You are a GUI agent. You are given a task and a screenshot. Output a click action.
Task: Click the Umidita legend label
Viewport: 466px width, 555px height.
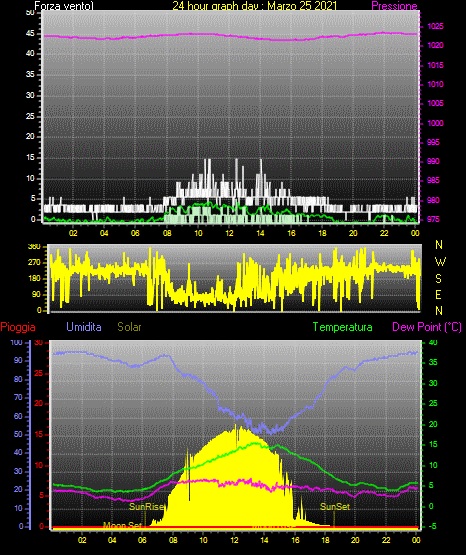(x=84, y=327)
